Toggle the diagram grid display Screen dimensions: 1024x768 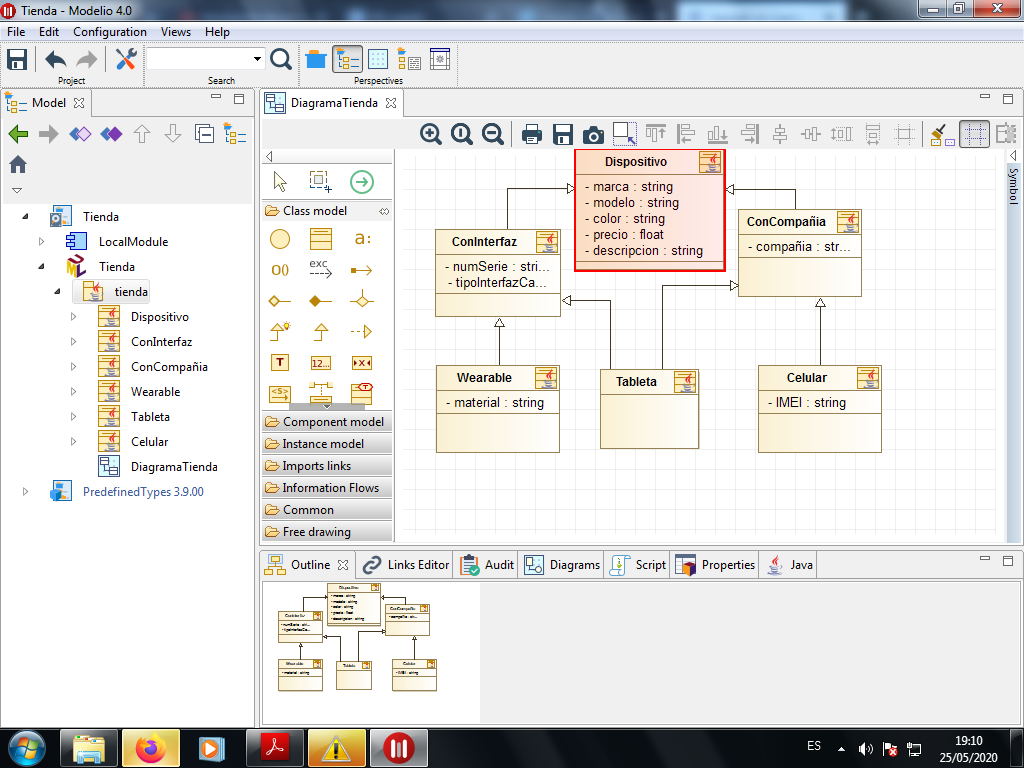[974, 134]
